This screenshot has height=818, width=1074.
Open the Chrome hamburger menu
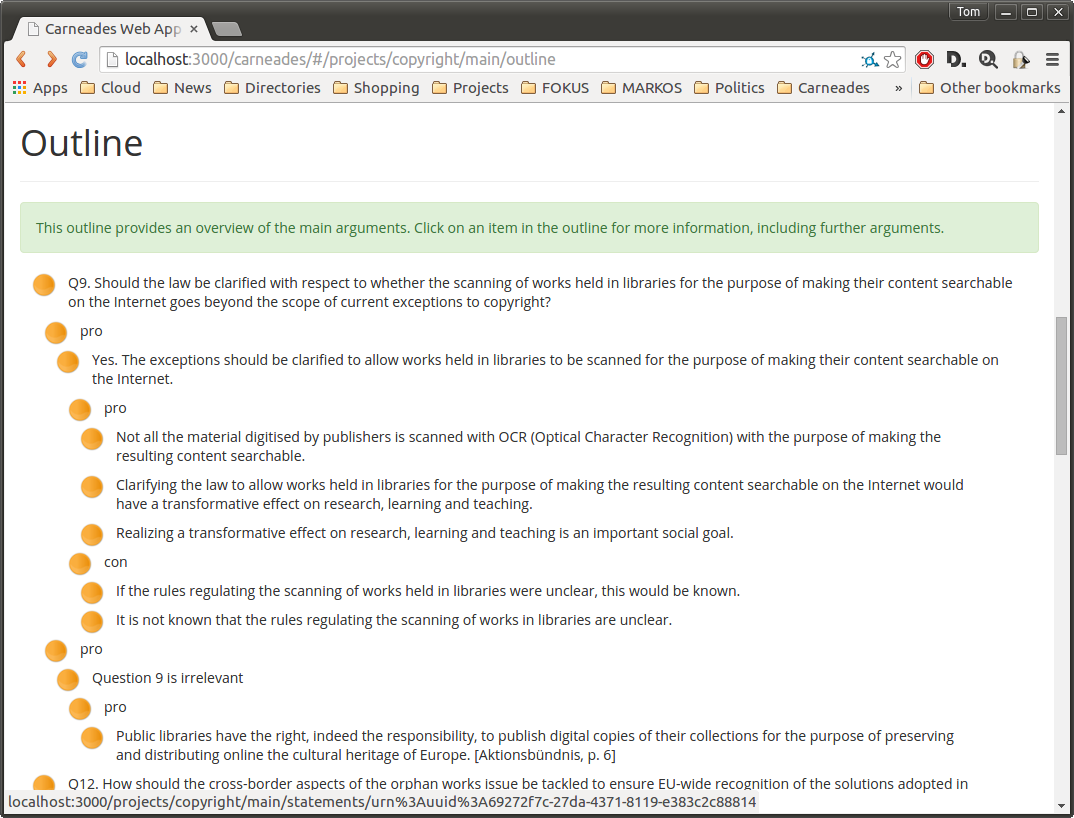click(x=1053, y=60)
